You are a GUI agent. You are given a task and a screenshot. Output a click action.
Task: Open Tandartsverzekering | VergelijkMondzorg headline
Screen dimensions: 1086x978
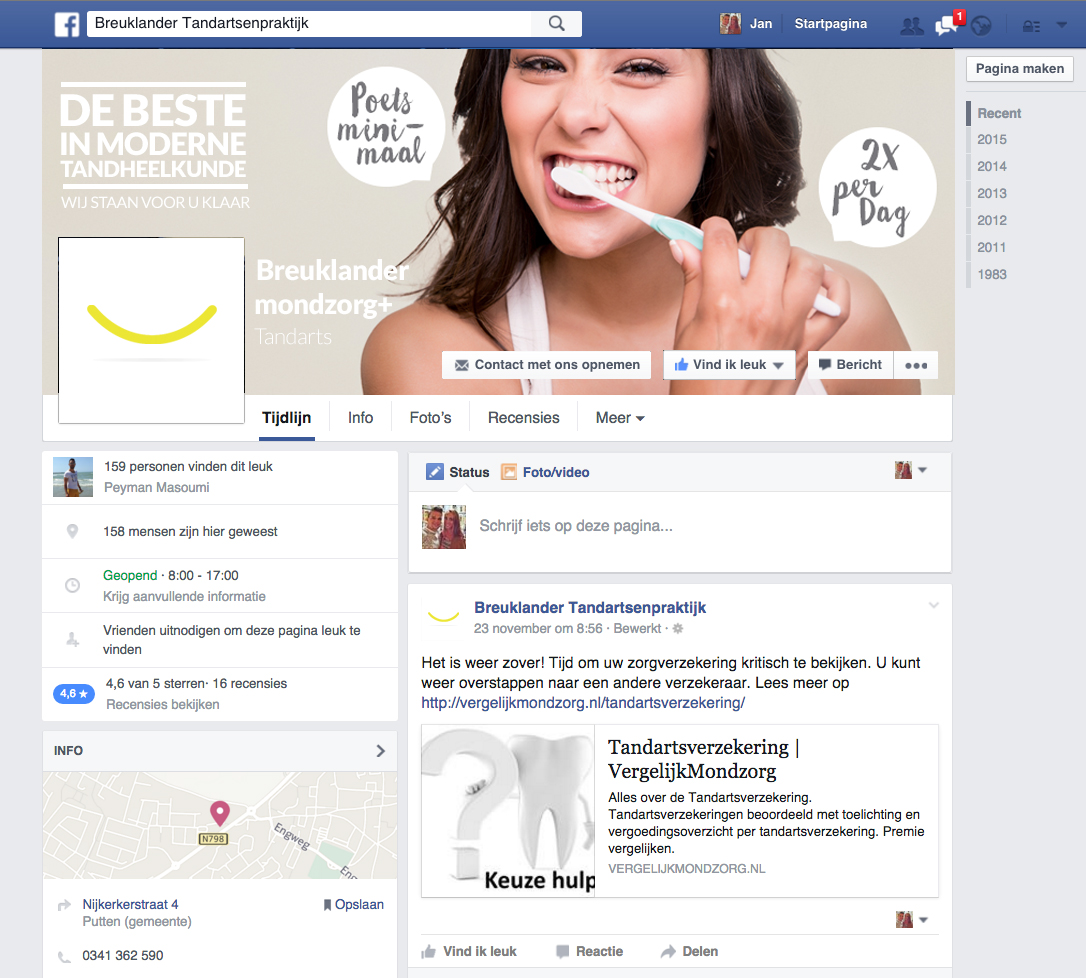click(704, 759)
